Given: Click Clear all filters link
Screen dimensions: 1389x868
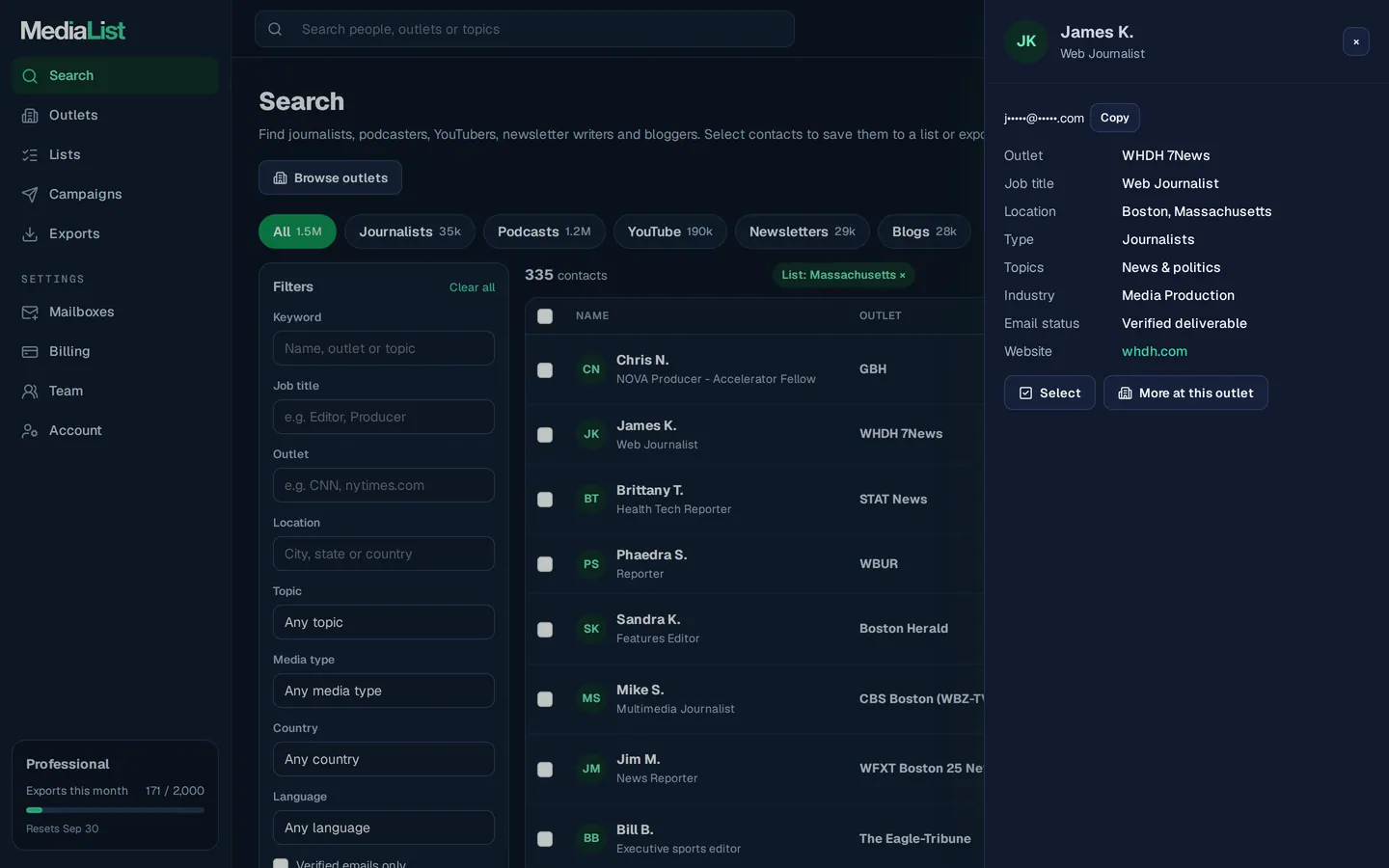Looking at the screenshot, I should pyautogui.click(x=472, y=287).
